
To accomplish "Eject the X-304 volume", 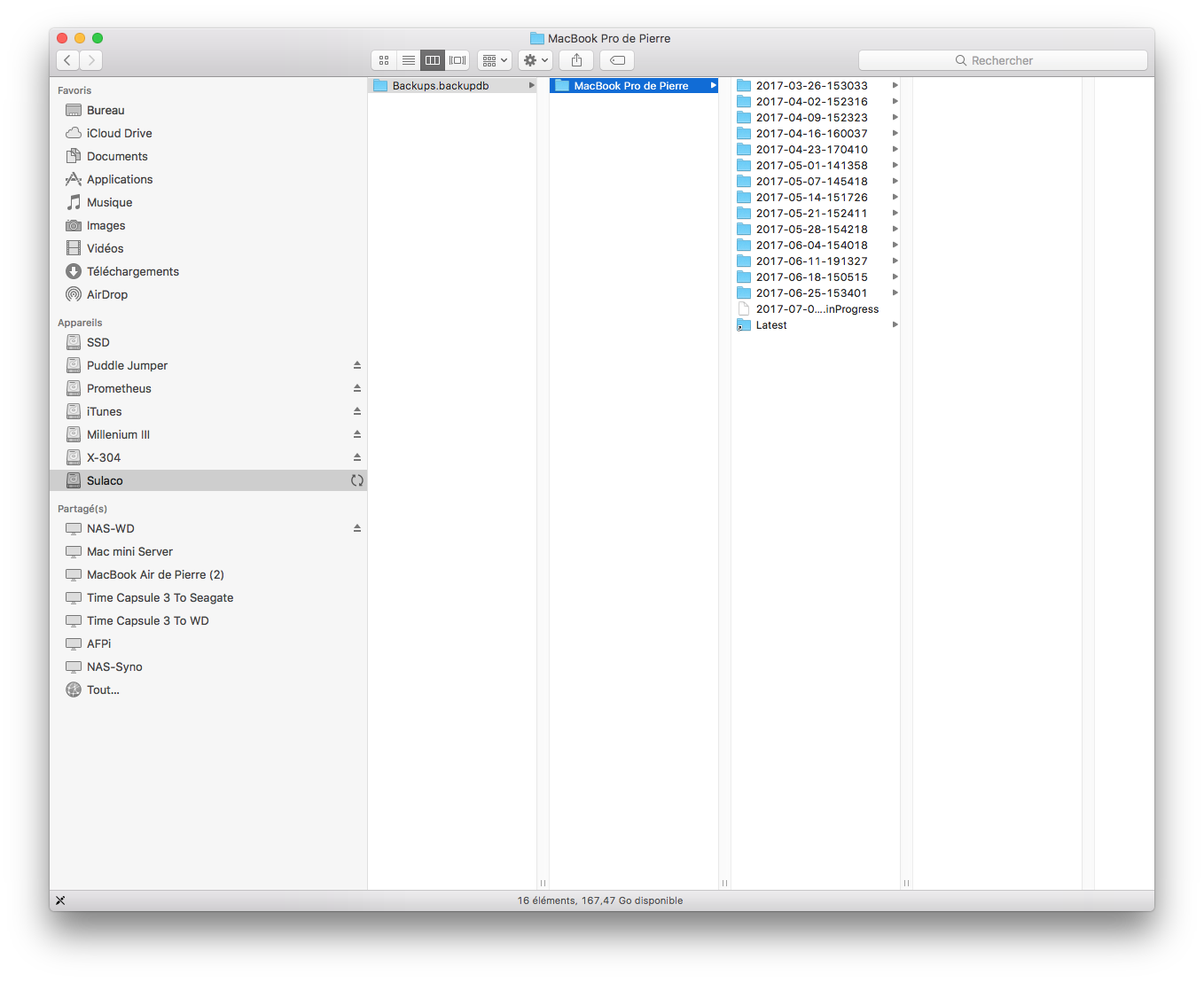I will coord(357,457).
